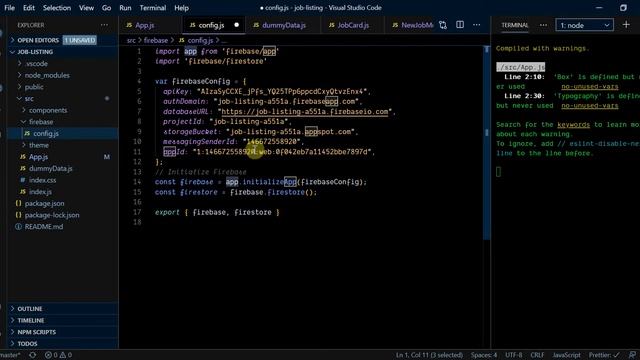
Task: Open the Run menu
Action: (125, 8)
